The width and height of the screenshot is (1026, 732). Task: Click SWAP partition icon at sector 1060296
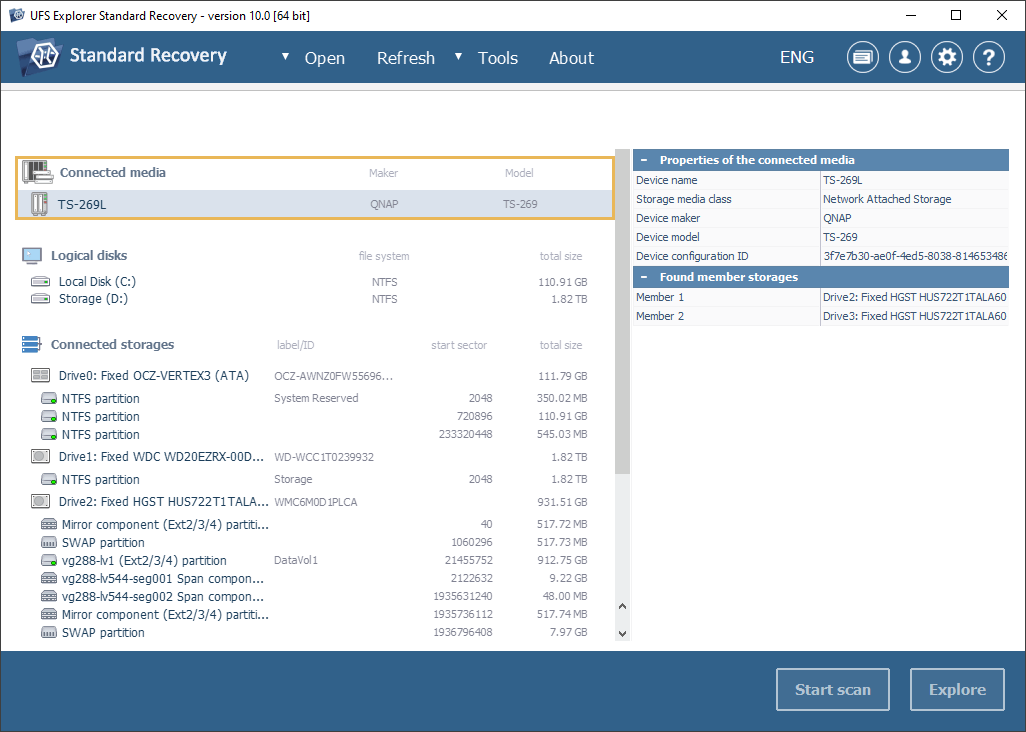click(x=49, y=542)
